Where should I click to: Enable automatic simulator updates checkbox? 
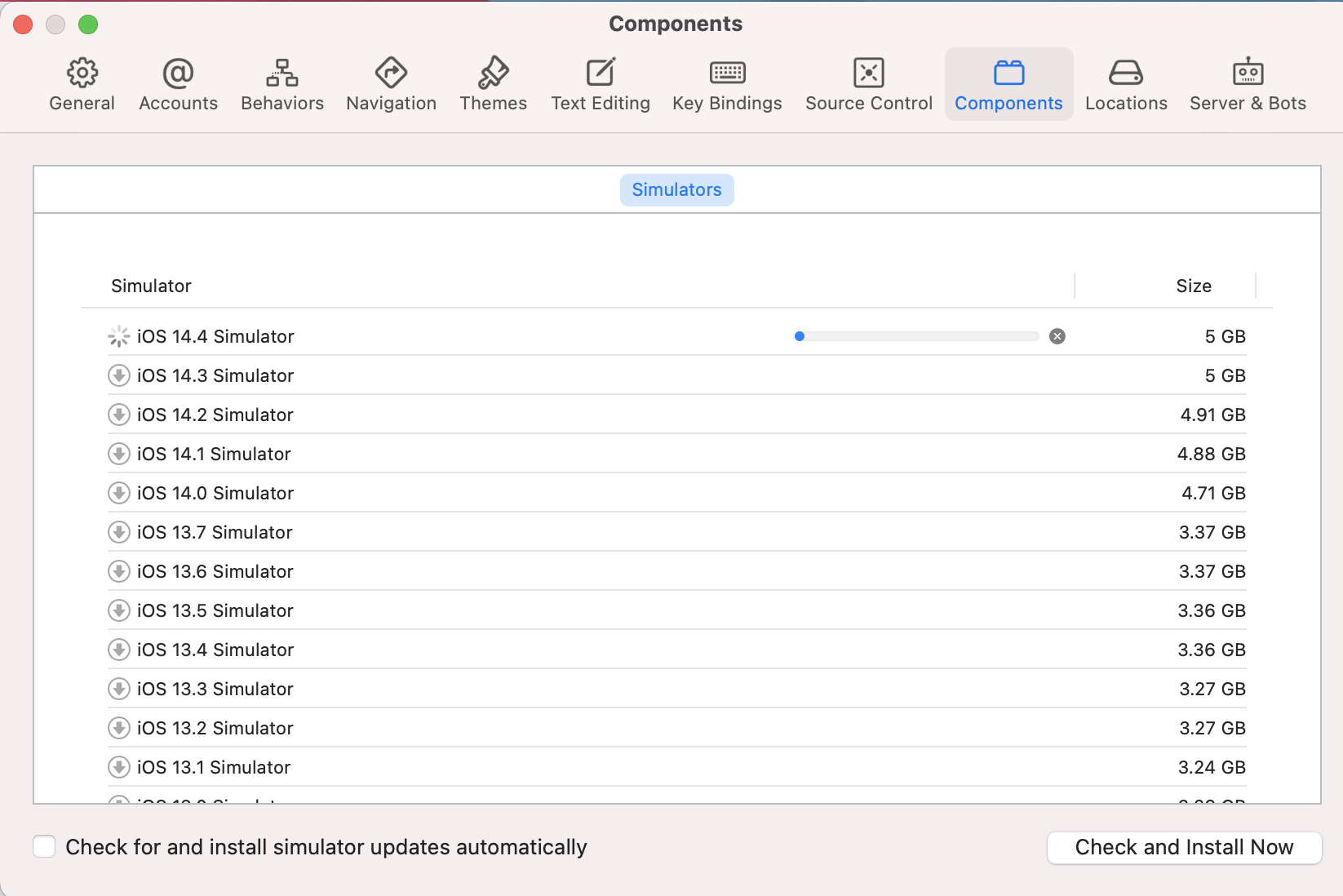click(44, 847)
